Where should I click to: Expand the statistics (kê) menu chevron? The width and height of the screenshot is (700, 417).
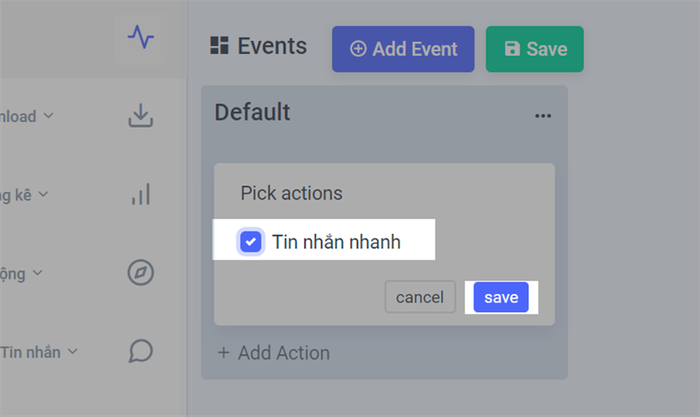pos(43,194)
